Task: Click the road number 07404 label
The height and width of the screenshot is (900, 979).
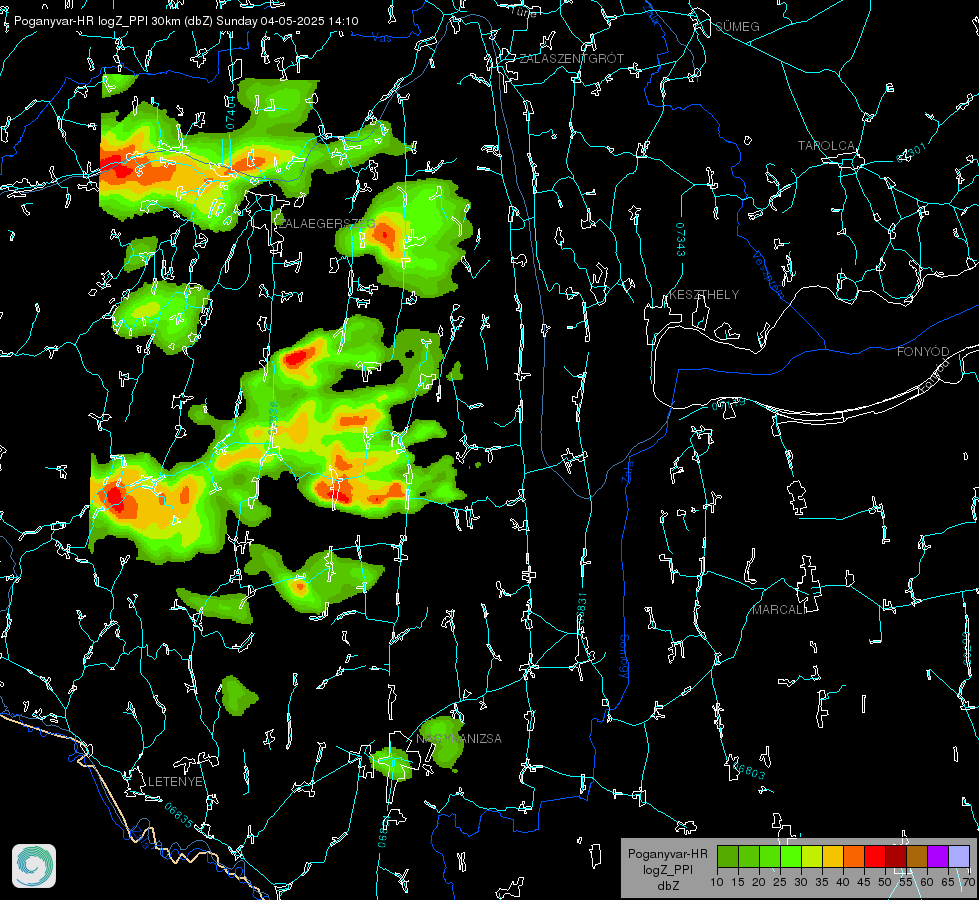Action: point(230,113)
